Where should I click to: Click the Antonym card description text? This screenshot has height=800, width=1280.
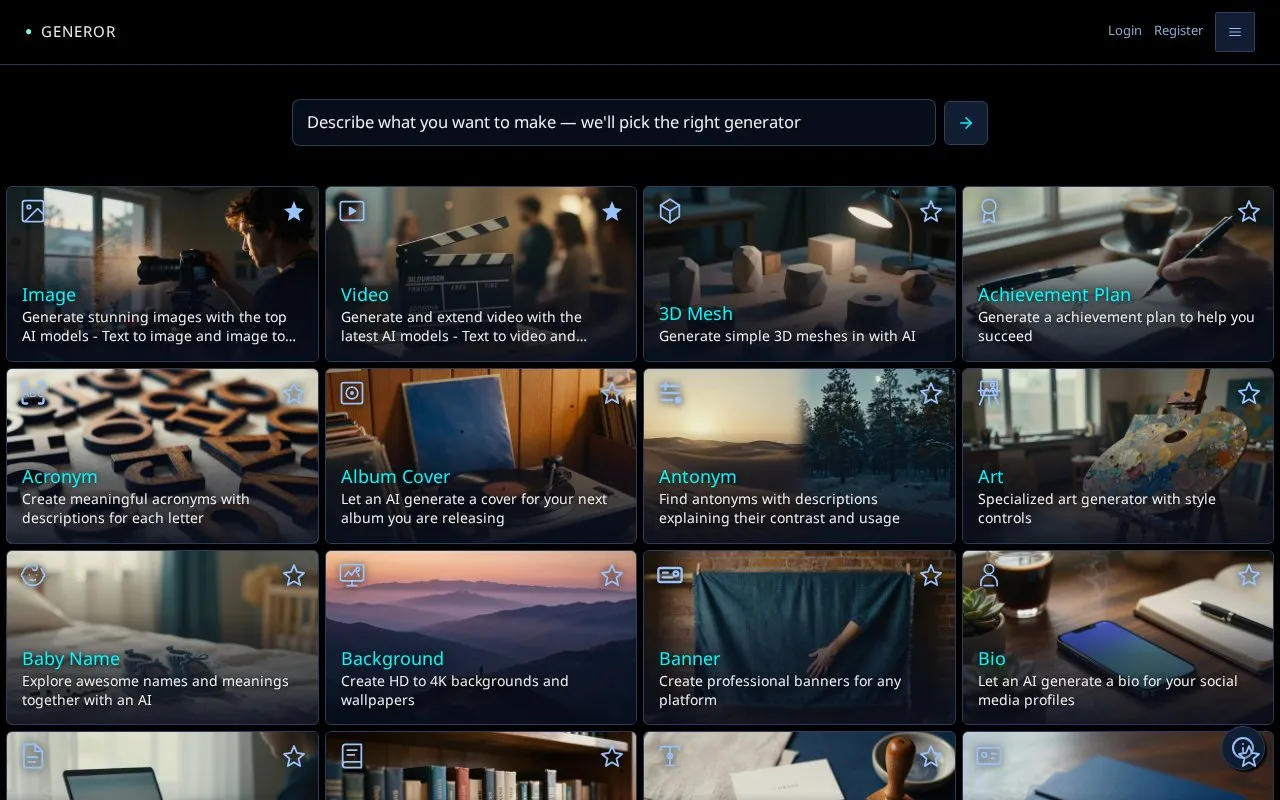point(779,508)
